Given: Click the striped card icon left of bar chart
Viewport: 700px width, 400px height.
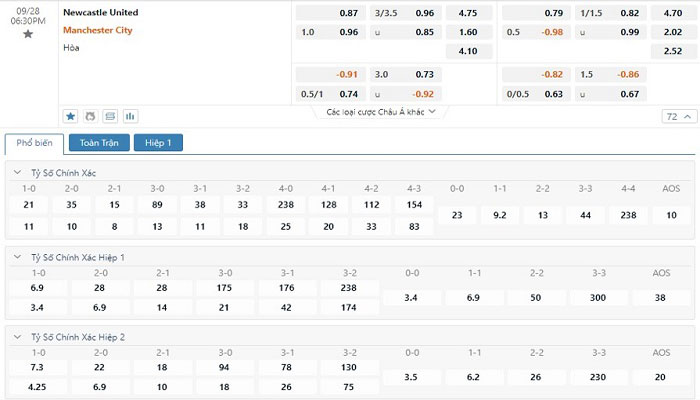Looking at the screenshot, I should pyautogui.click(x=110, y=116).
